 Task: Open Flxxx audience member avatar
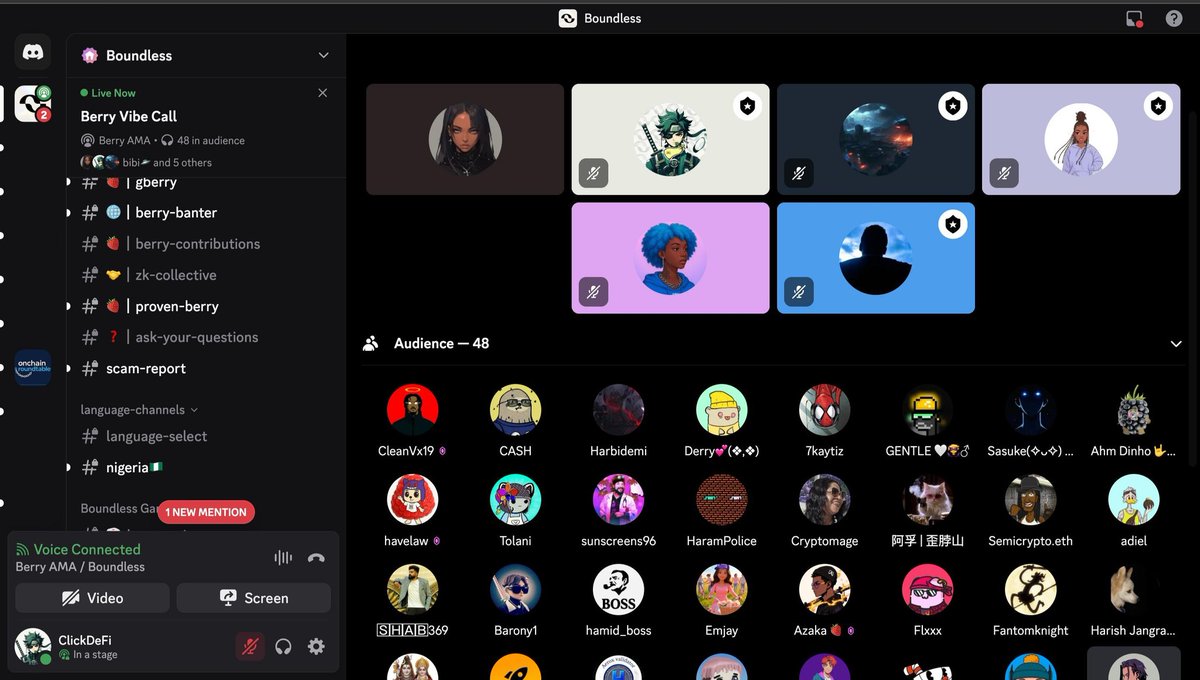tap(928, 589)
